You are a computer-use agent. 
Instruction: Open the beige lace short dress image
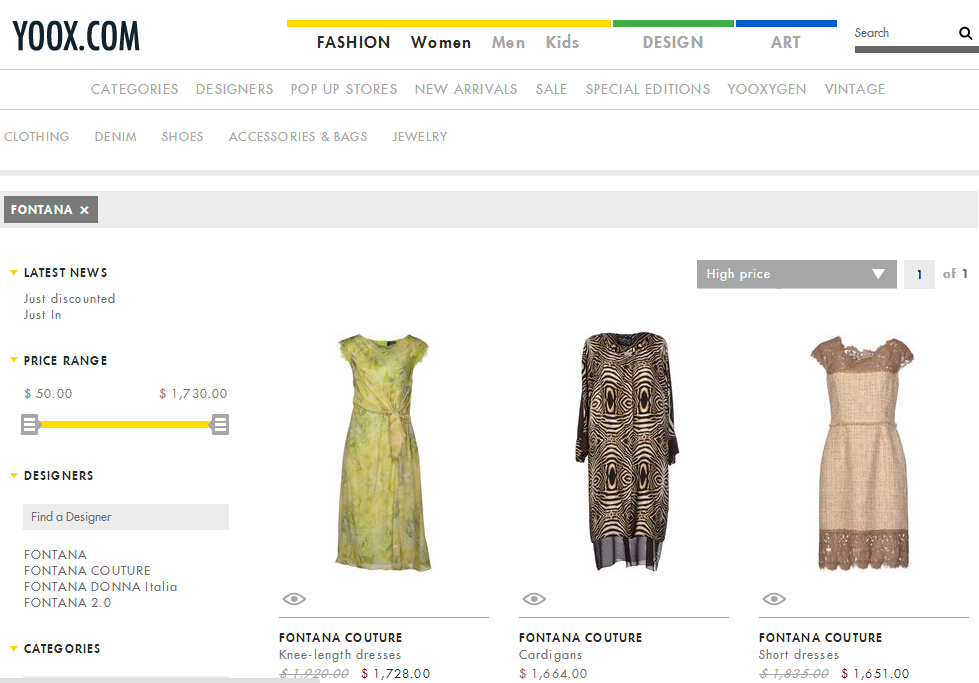click(863, 453)
